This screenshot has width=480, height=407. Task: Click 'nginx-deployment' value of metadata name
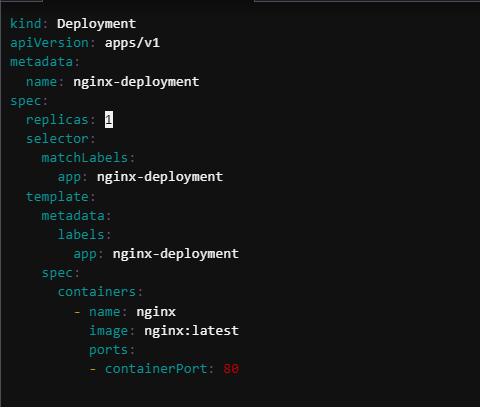tap(136, 82)
